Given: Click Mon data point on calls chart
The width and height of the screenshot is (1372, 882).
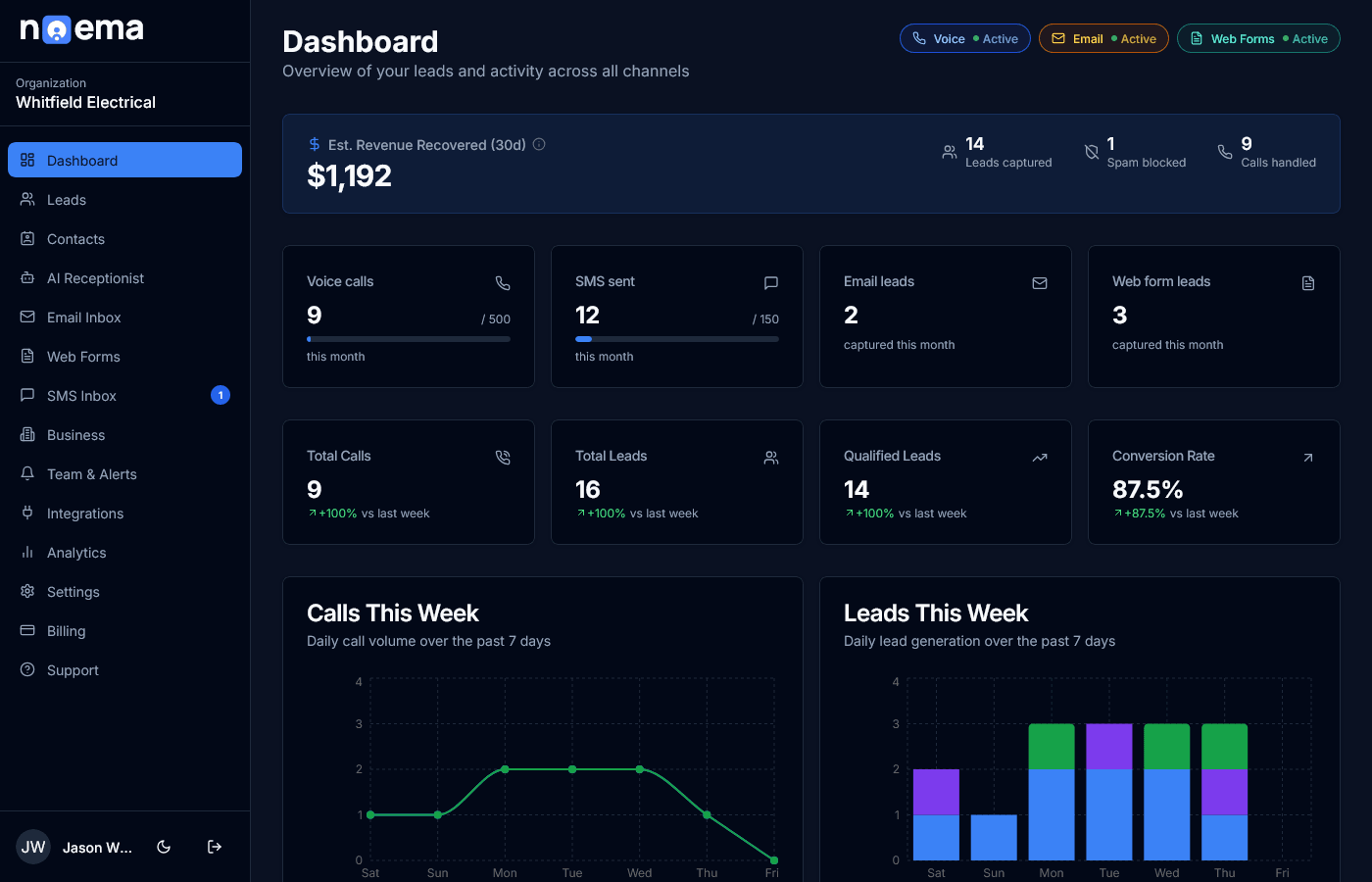Looking at the screenshot, I should coord(505,769).
